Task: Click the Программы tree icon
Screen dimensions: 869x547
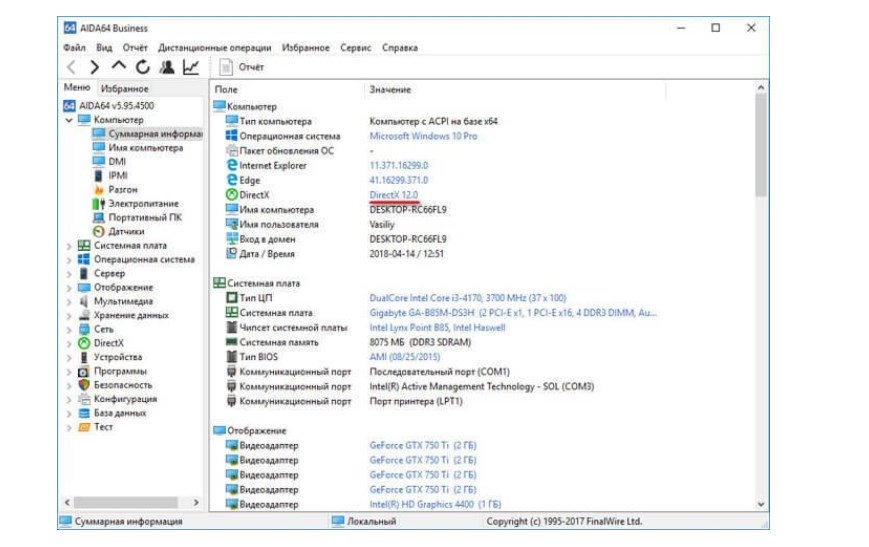Action: pyautogui.click(x=84, y=371)
